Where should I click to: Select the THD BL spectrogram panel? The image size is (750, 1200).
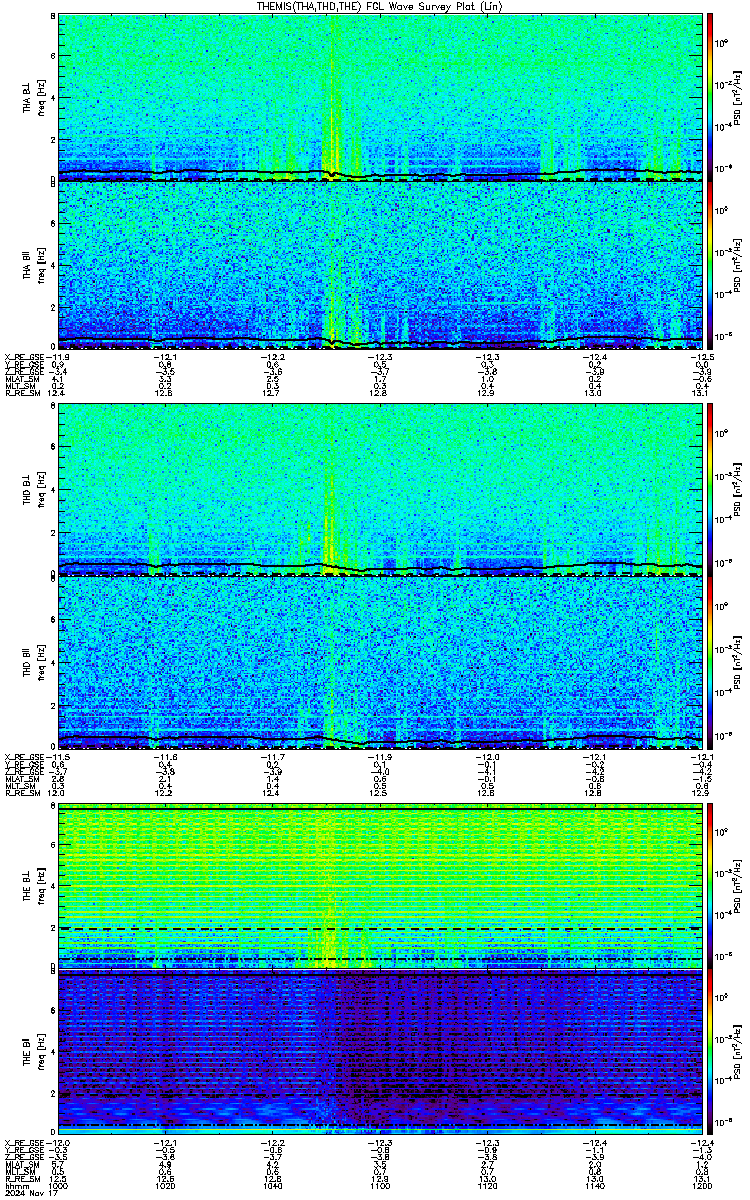tap(380, 490)
